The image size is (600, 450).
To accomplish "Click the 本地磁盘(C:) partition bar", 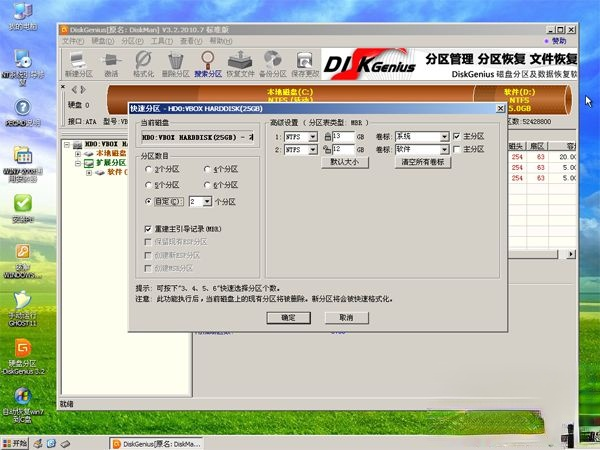I will pyautogui.click(x=290, y=96).
